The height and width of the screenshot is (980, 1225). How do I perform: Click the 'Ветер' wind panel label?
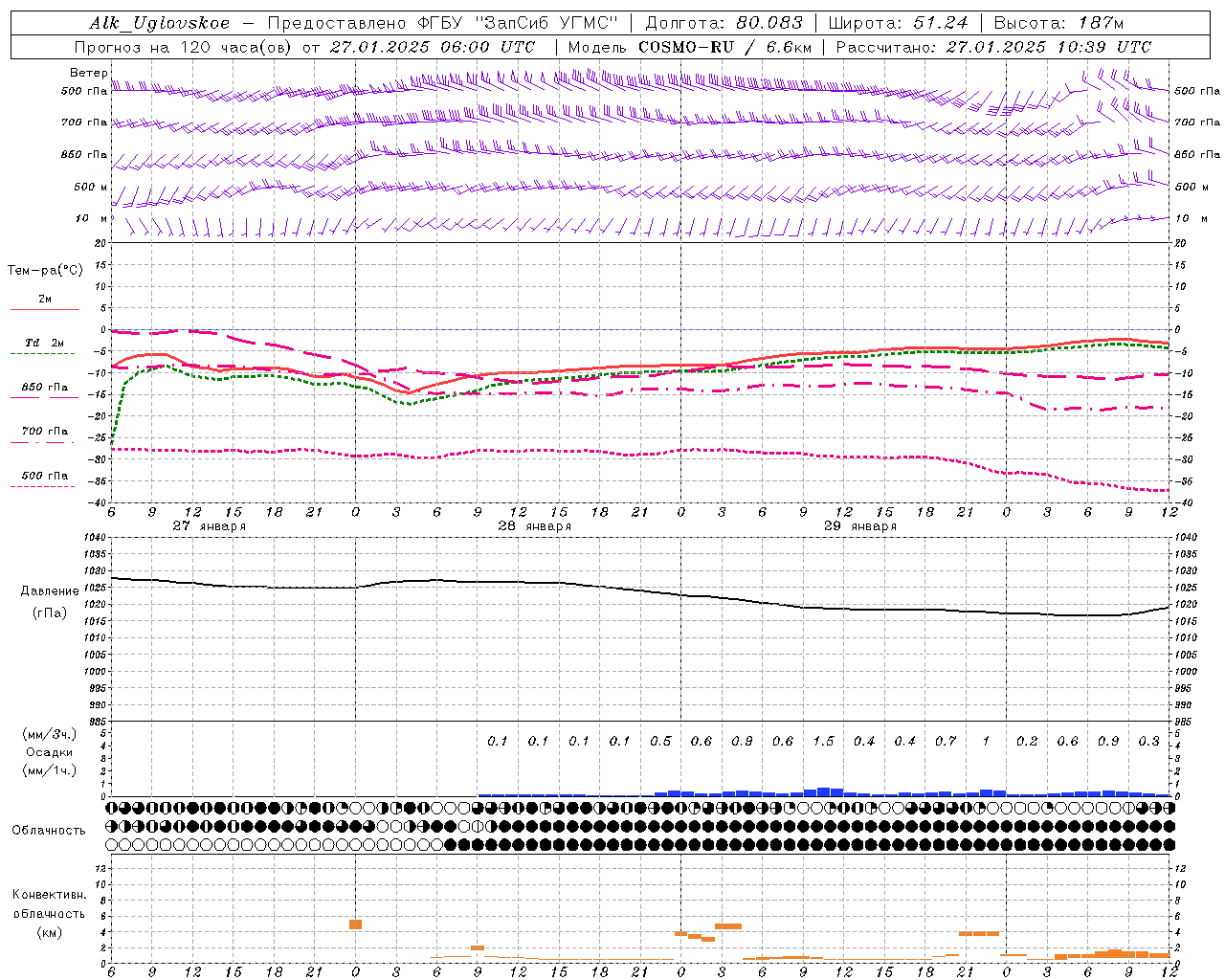(88, 73)
